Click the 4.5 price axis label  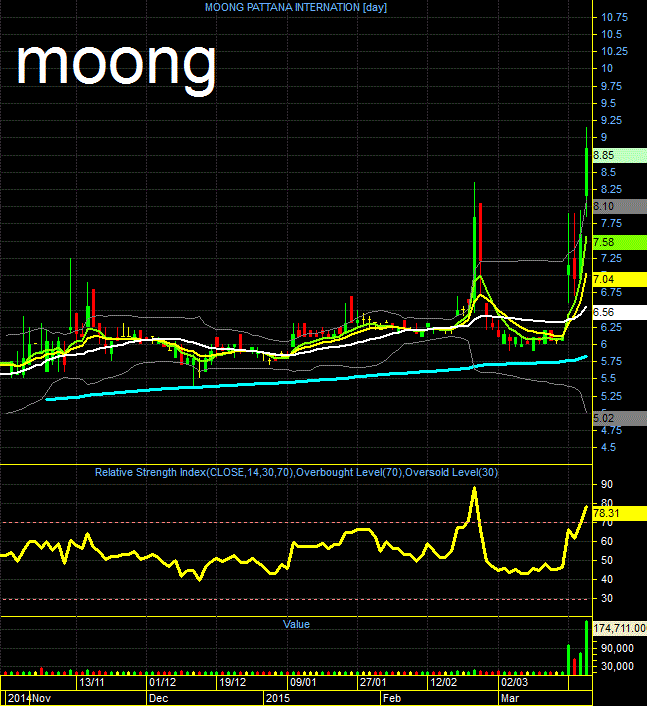pyautogui.click(x=609, y=448)
